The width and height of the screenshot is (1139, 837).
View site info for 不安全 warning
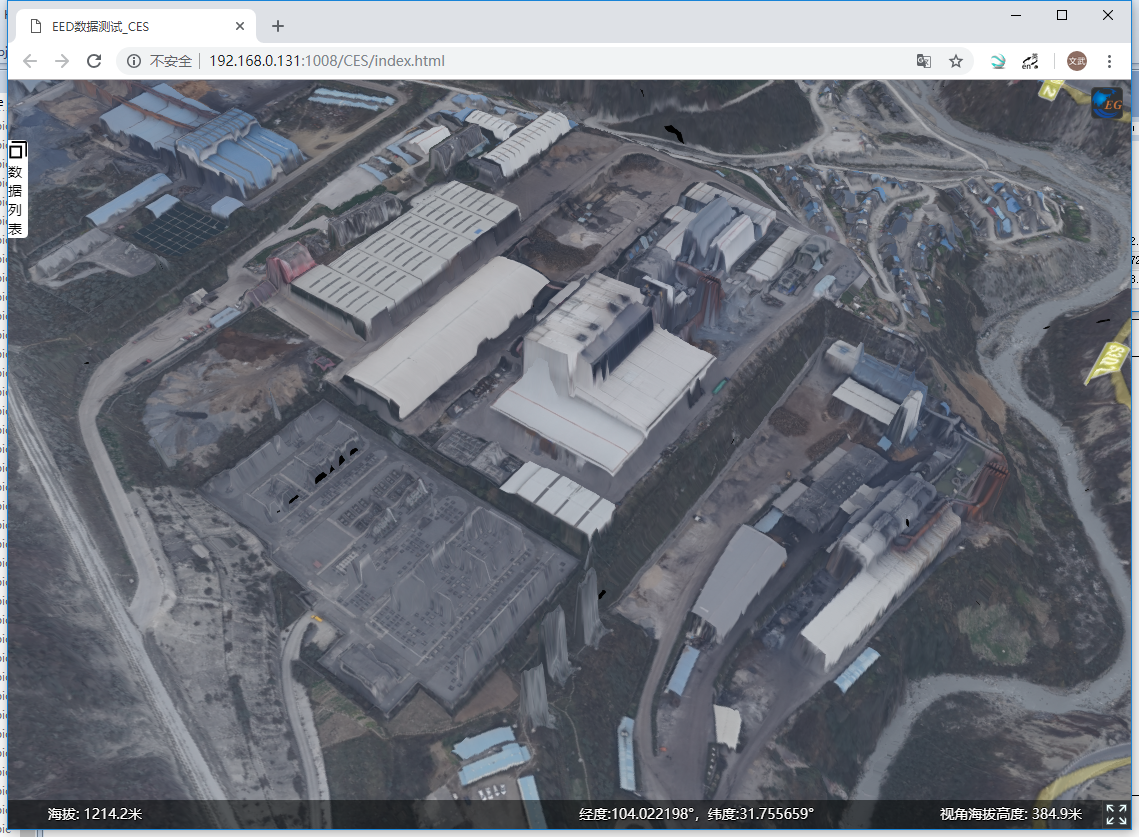[x=134, y=61]
